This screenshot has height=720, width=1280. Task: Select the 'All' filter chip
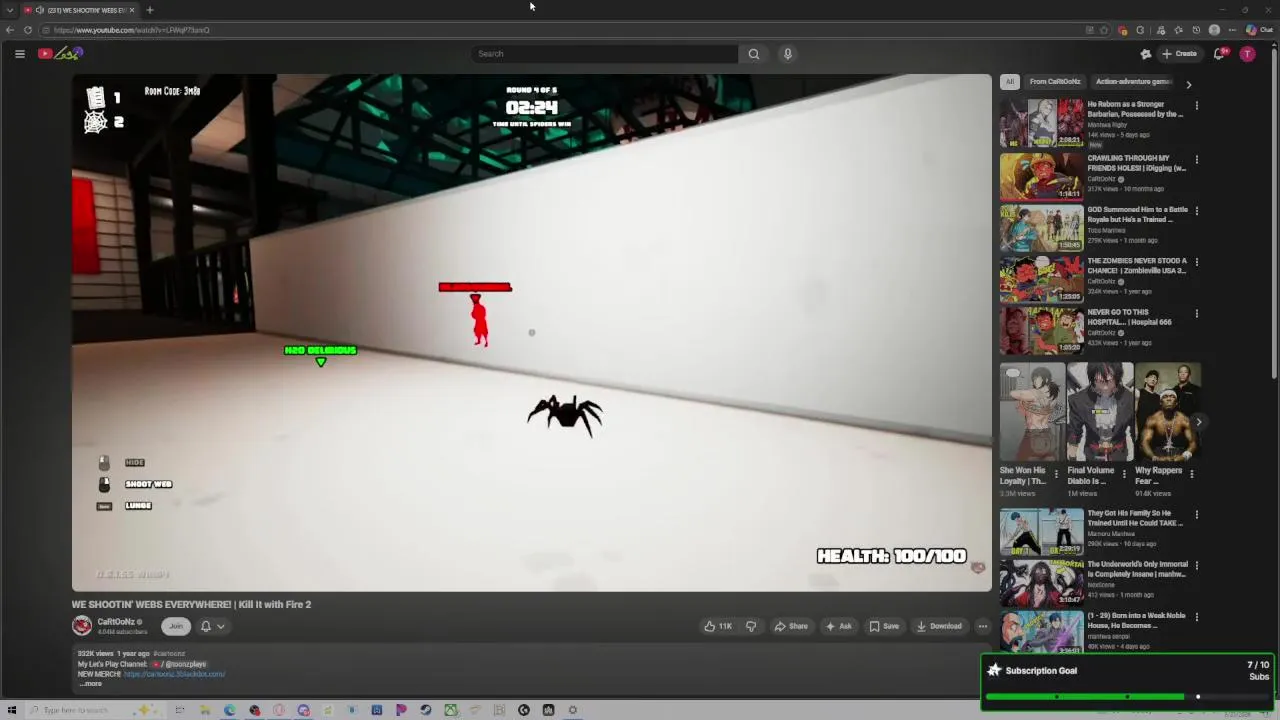tap(1010, 82)
